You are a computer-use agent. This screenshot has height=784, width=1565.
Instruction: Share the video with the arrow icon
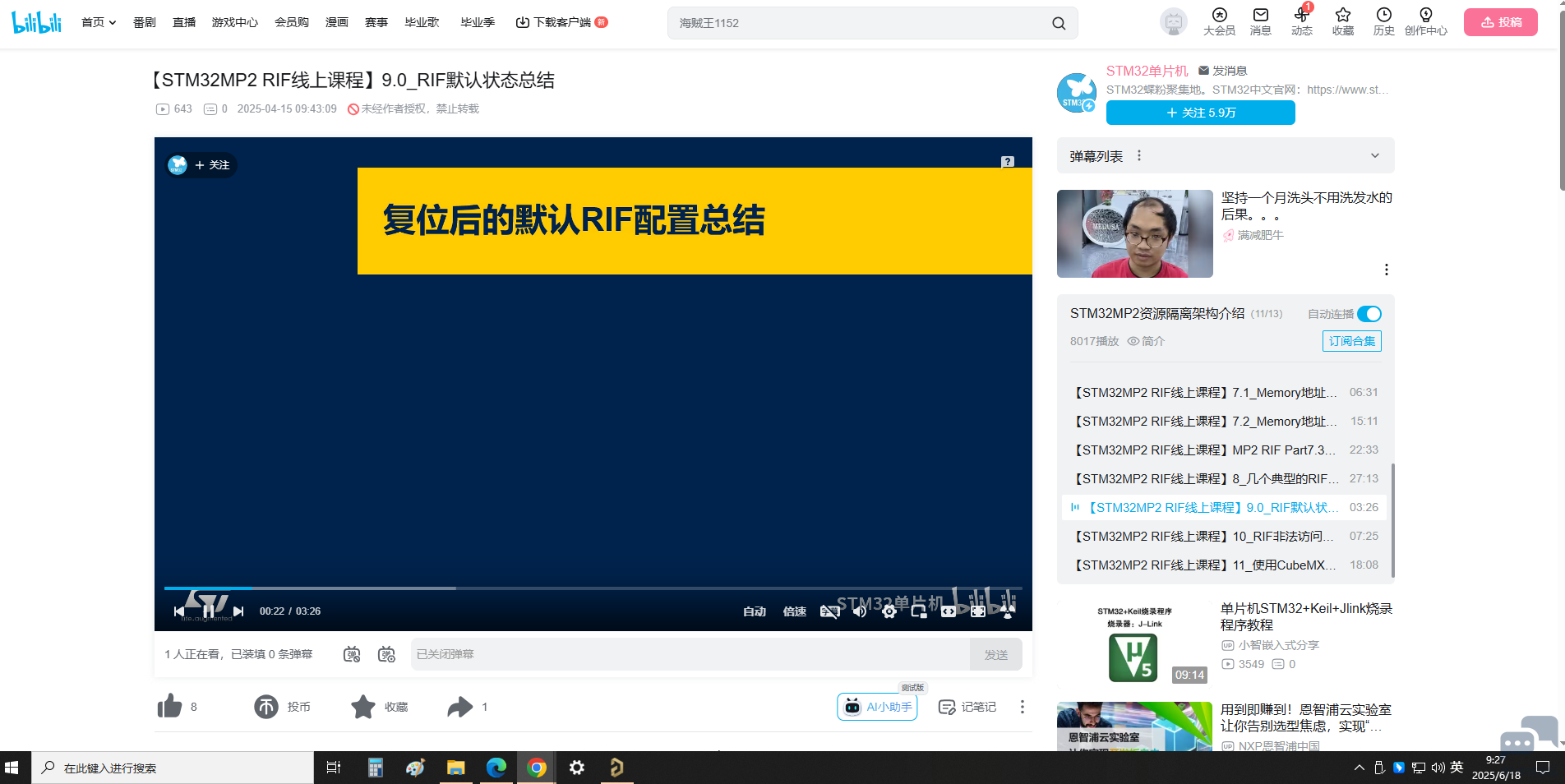point(460,707)
